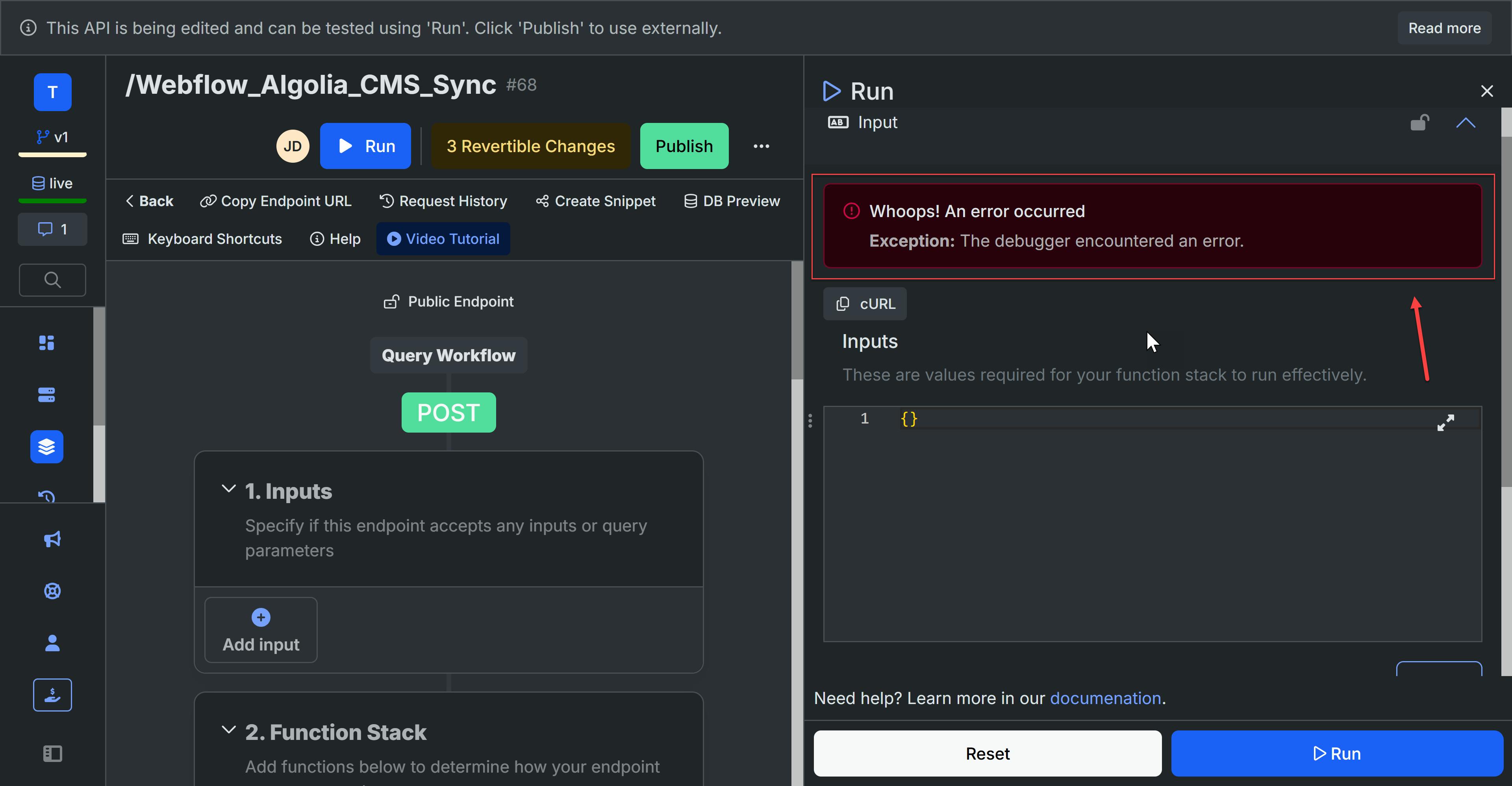Click Create Snippet

[595, 201]
